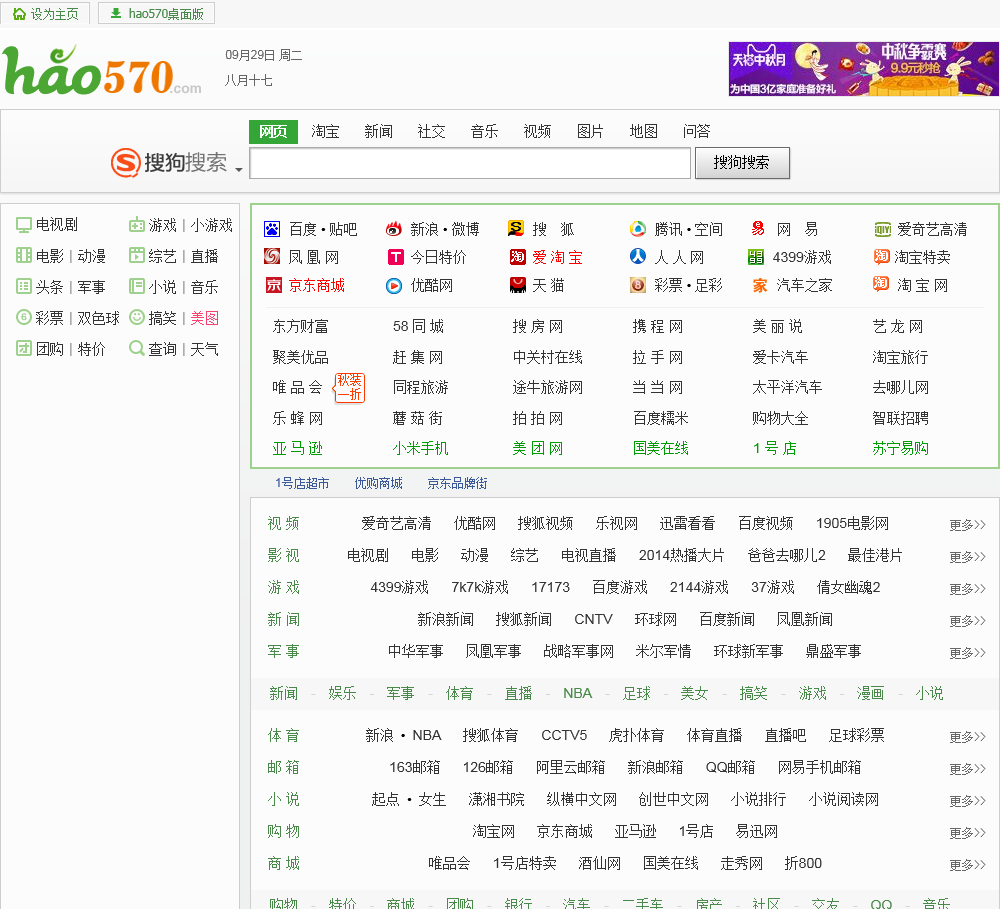Open the 中秋 festival banner ad
This screenshot has width=1000, height=909.
[864, 69]
